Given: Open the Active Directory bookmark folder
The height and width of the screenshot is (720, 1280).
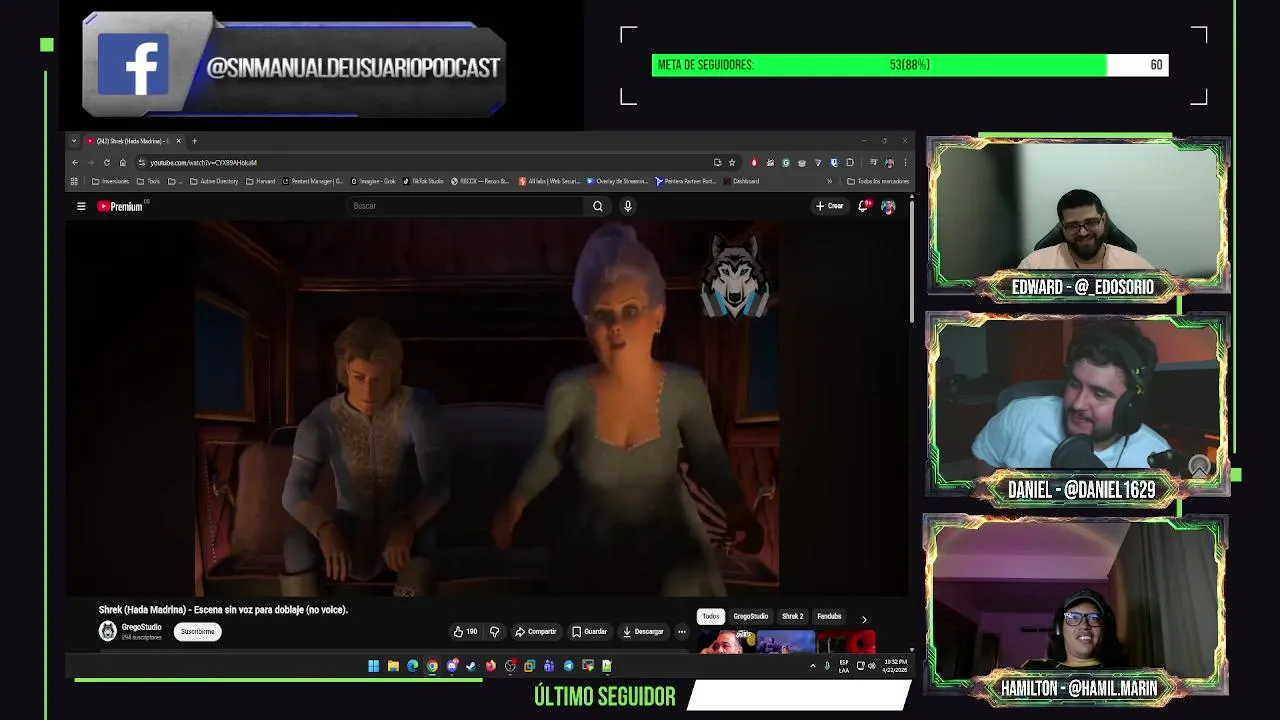Looking at the screenshot, I should tap(214, 181).
